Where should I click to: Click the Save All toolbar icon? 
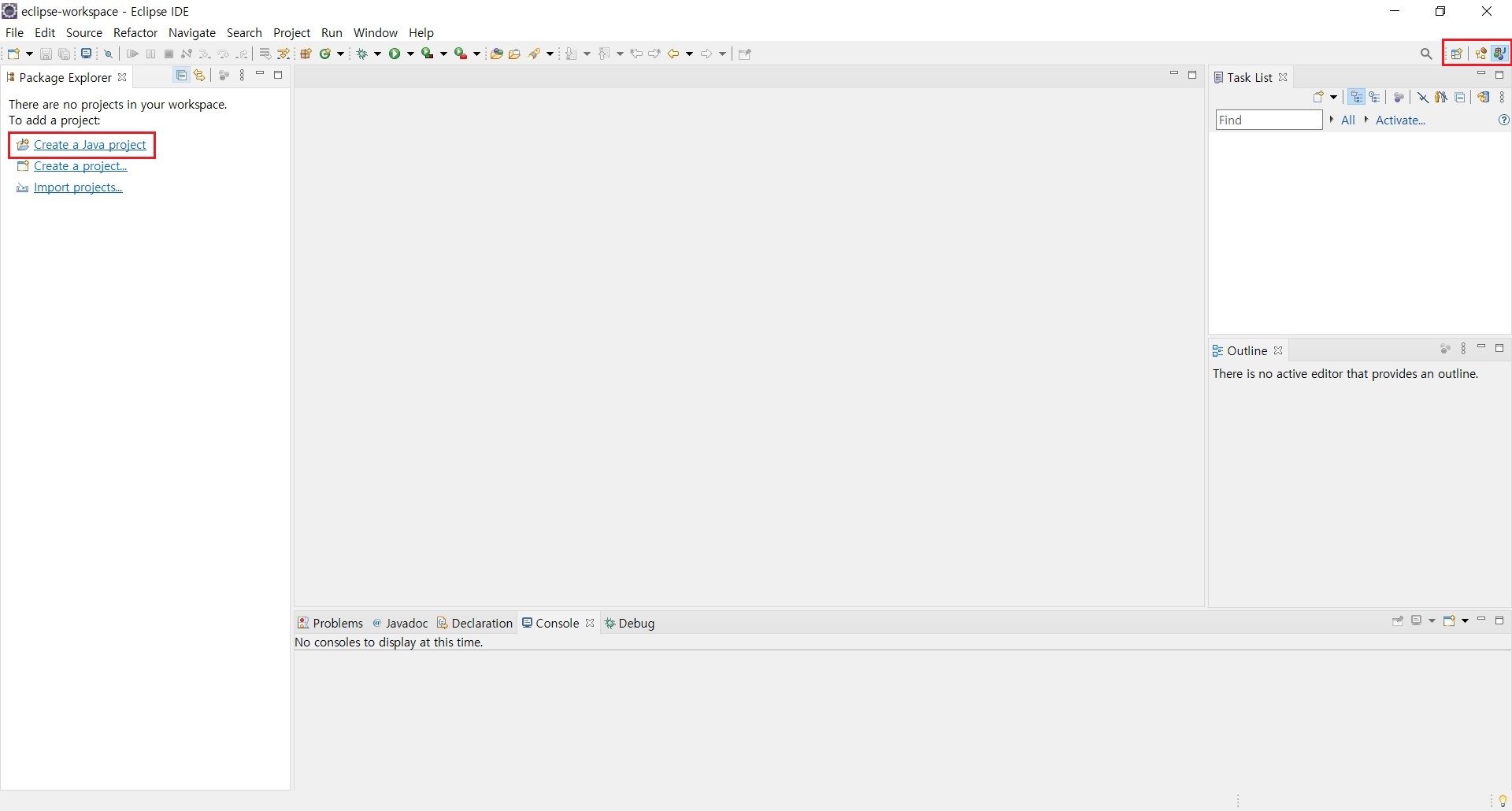pyautogui.click(x=65, y=54)
